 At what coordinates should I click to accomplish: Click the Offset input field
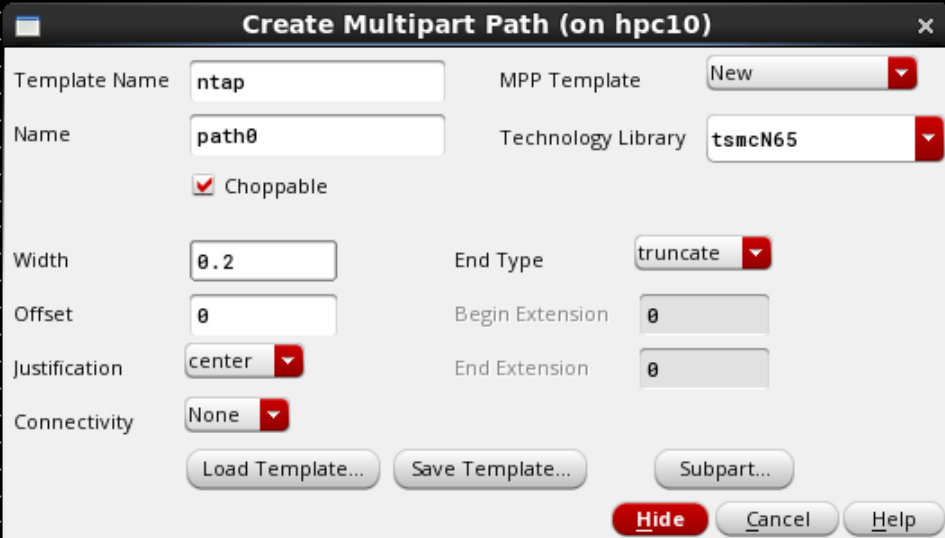(263, 314)
